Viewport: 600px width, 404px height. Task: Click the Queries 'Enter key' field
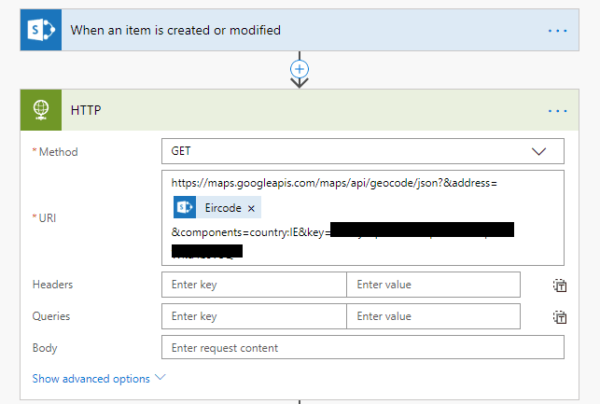254,317
